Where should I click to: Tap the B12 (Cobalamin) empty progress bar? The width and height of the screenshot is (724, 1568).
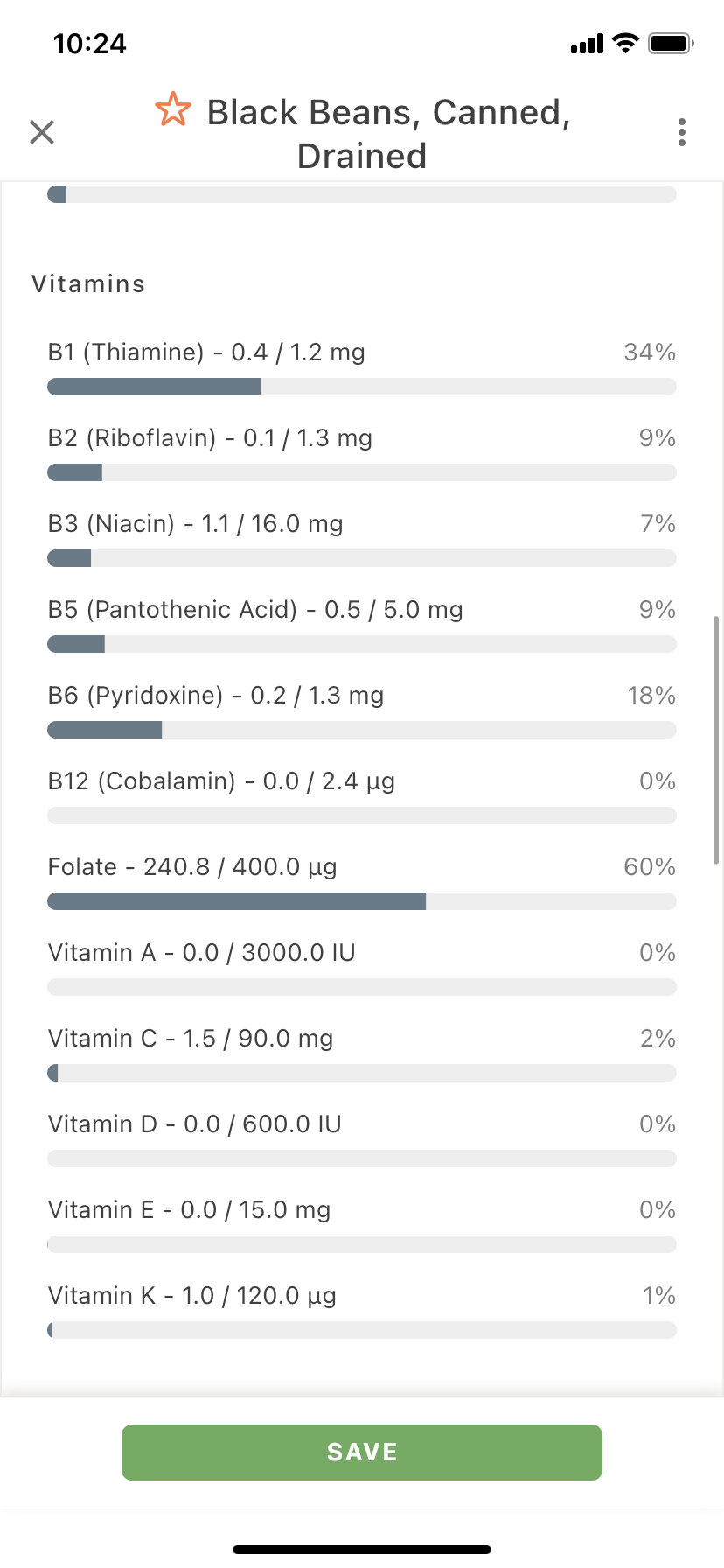[362, 815]
